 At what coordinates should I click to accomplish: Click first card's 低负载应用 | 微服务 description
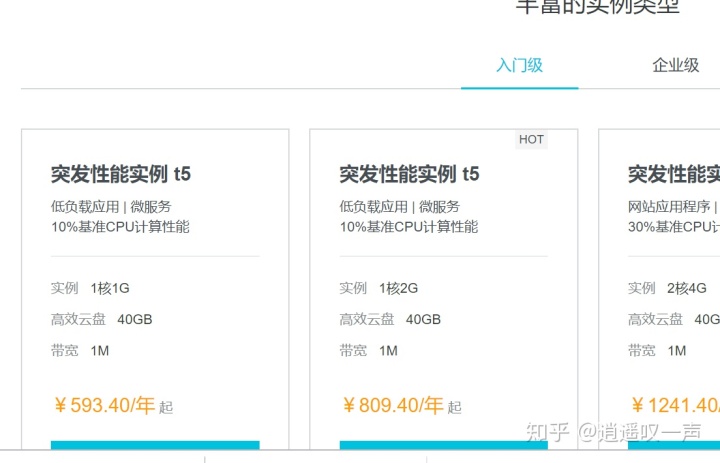[x=111, y=207]
